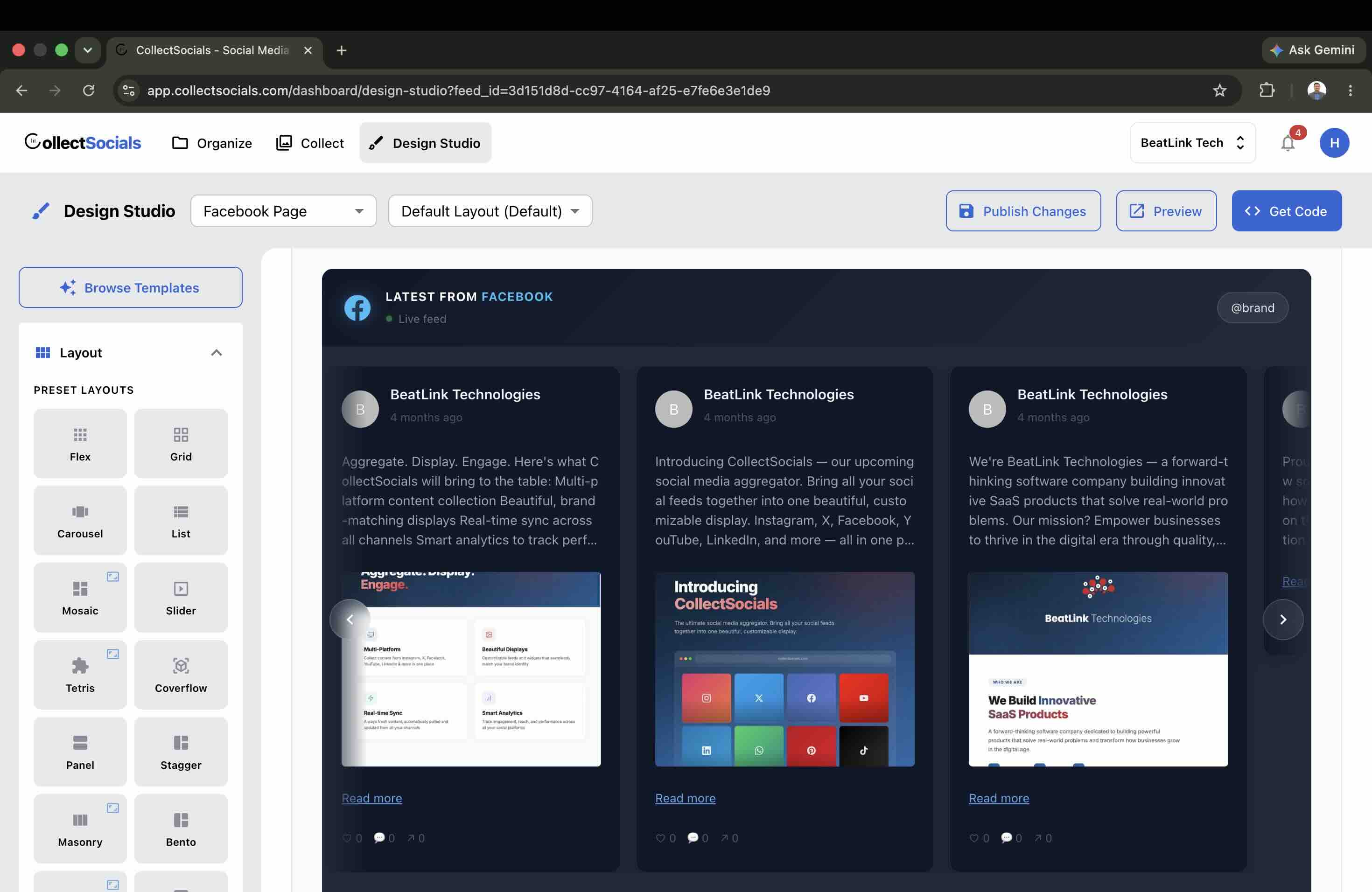
Task: Reload the page in browser
Action: tap(88, 91)
